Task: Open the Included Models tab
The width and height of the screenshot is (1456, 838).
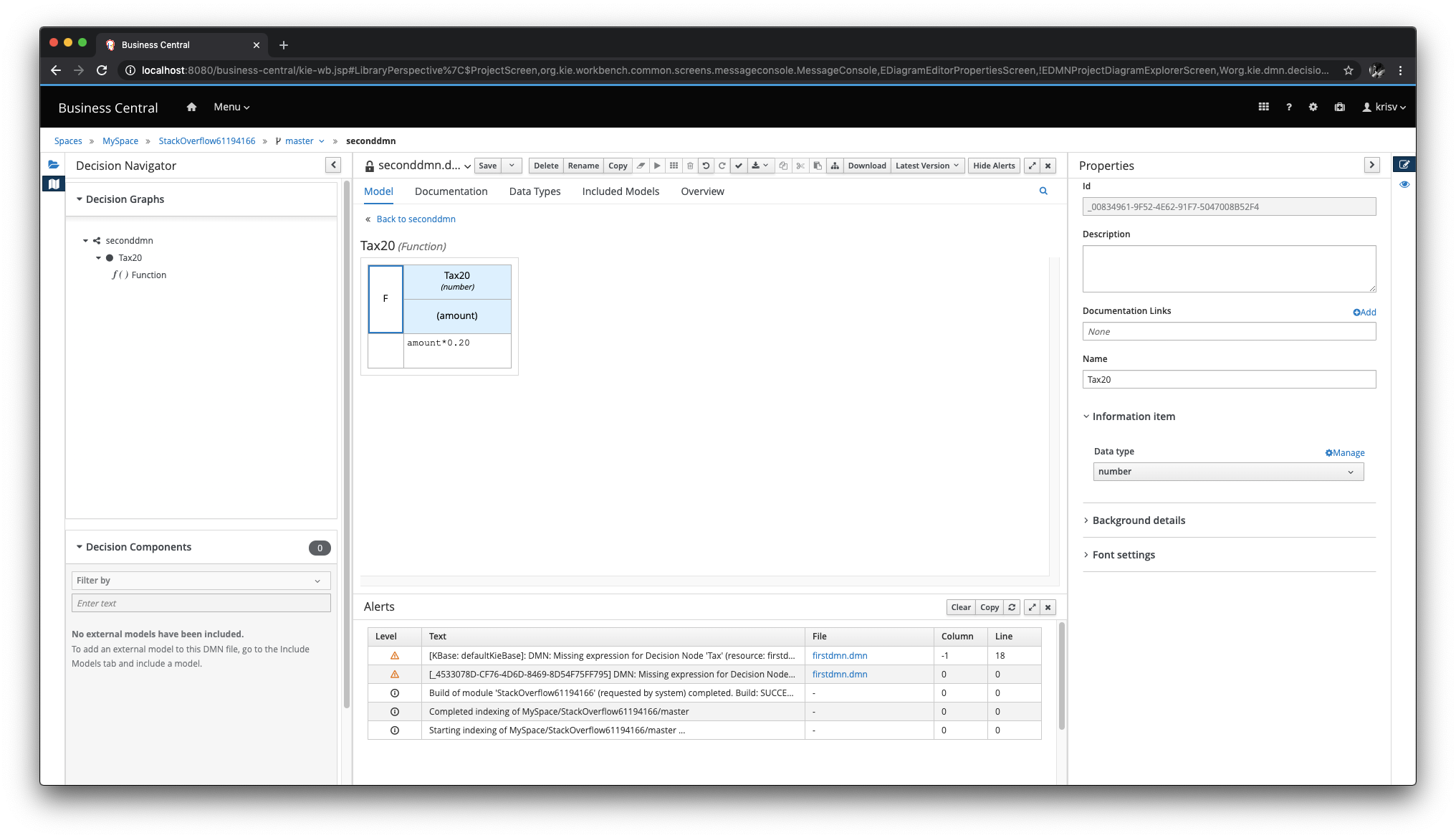Action: 621,191
